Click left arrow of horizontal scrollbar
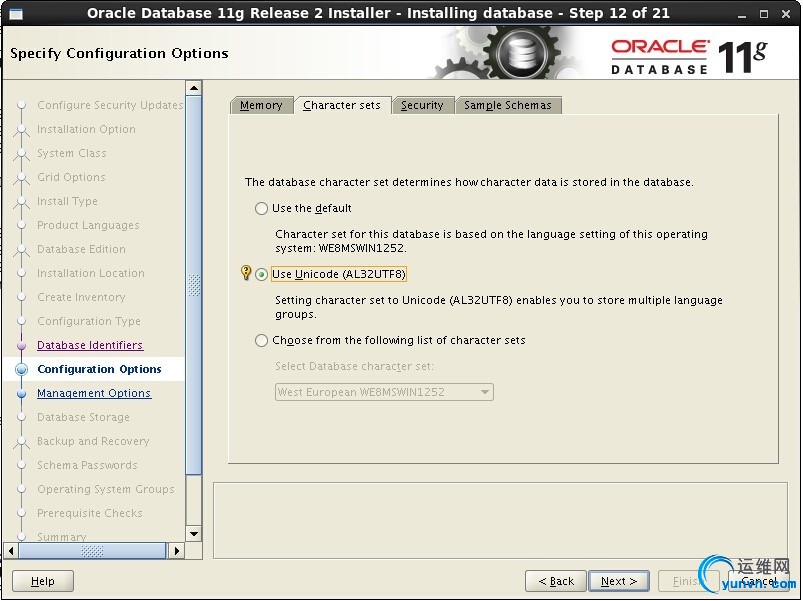The width and height of the screenshot is (803, 601). tap(11, 551)
